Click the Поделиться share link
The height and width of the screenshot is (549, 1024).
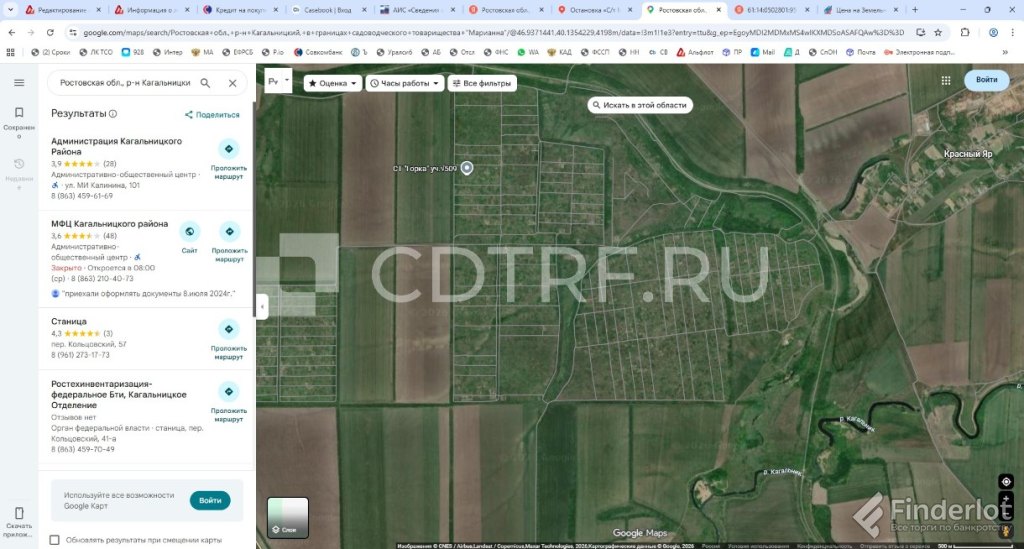pos(212,115)
